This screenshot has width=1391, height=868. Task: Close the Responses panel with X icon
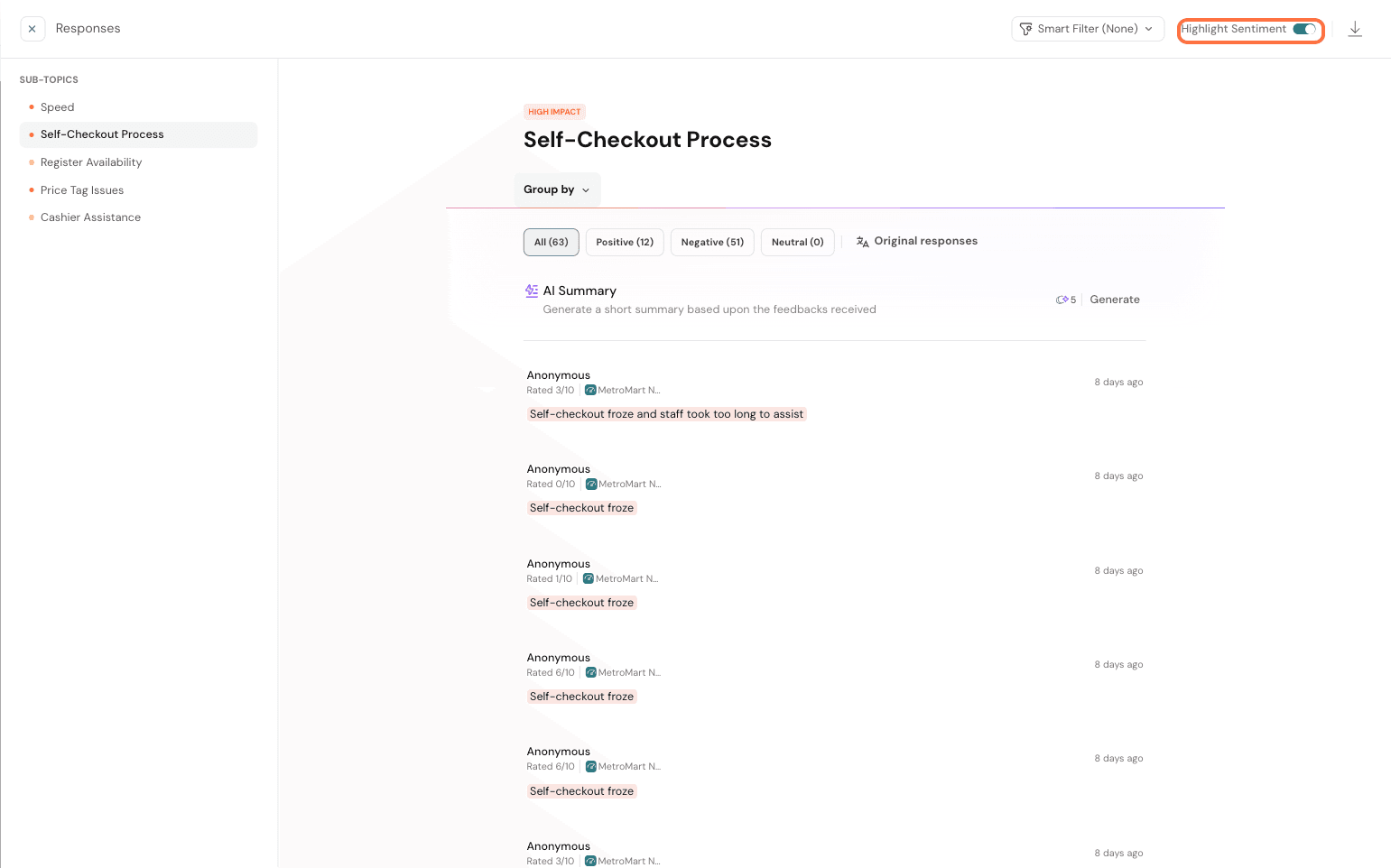click(x=32, y=29)
